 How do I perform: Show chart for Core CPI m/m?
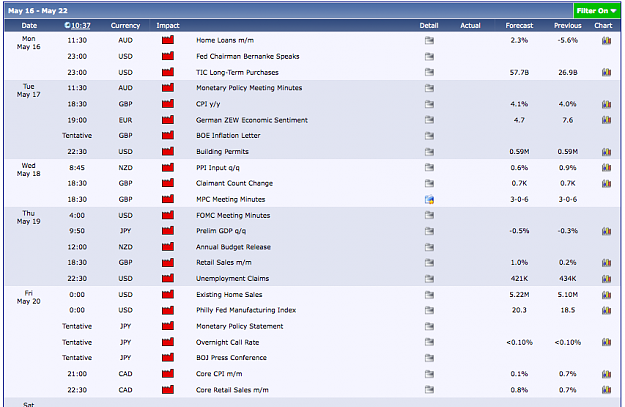606,374
